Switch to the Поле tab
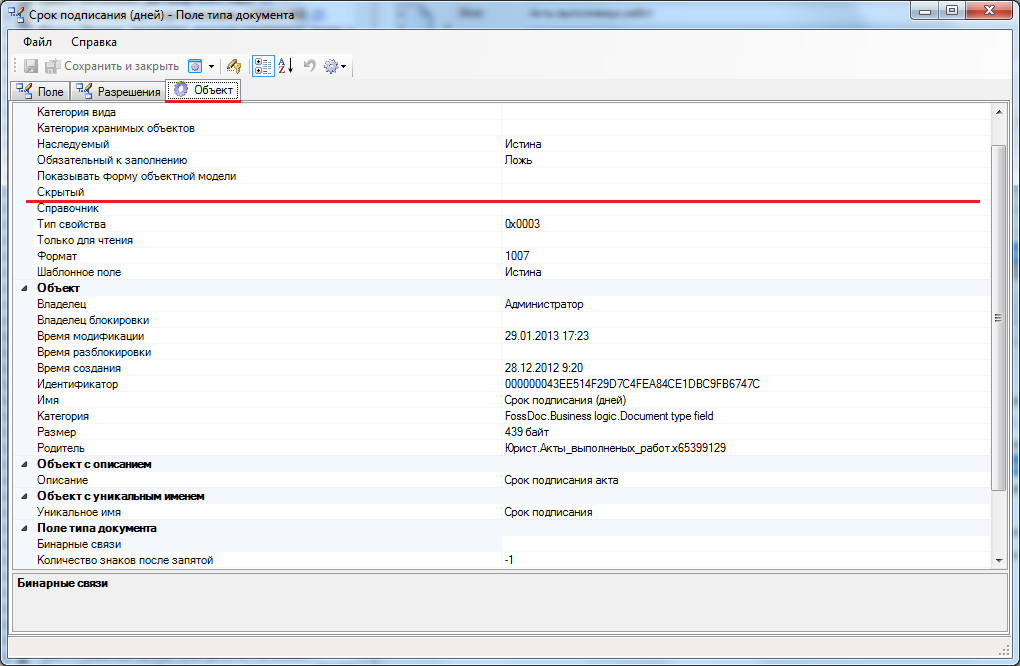 tap(41, 92)
